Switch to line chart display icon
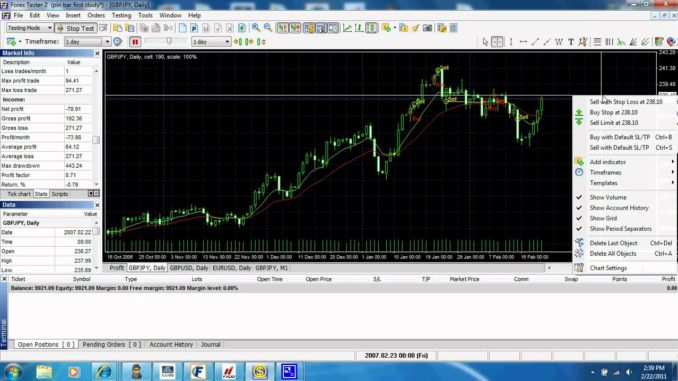 [x=347, y=28]
